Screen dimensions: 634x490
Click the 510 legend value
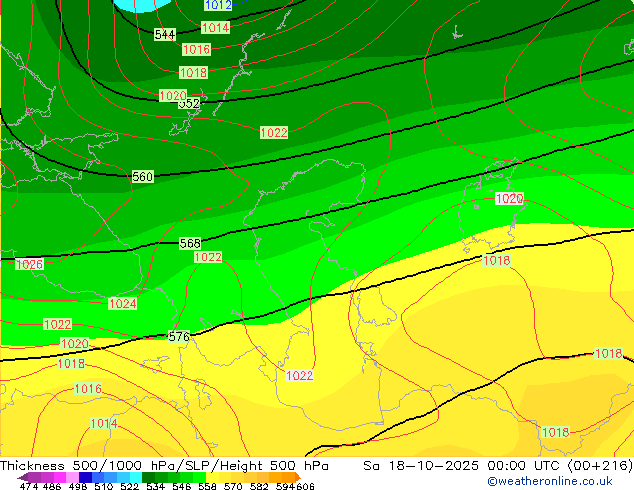coord(104,486)
